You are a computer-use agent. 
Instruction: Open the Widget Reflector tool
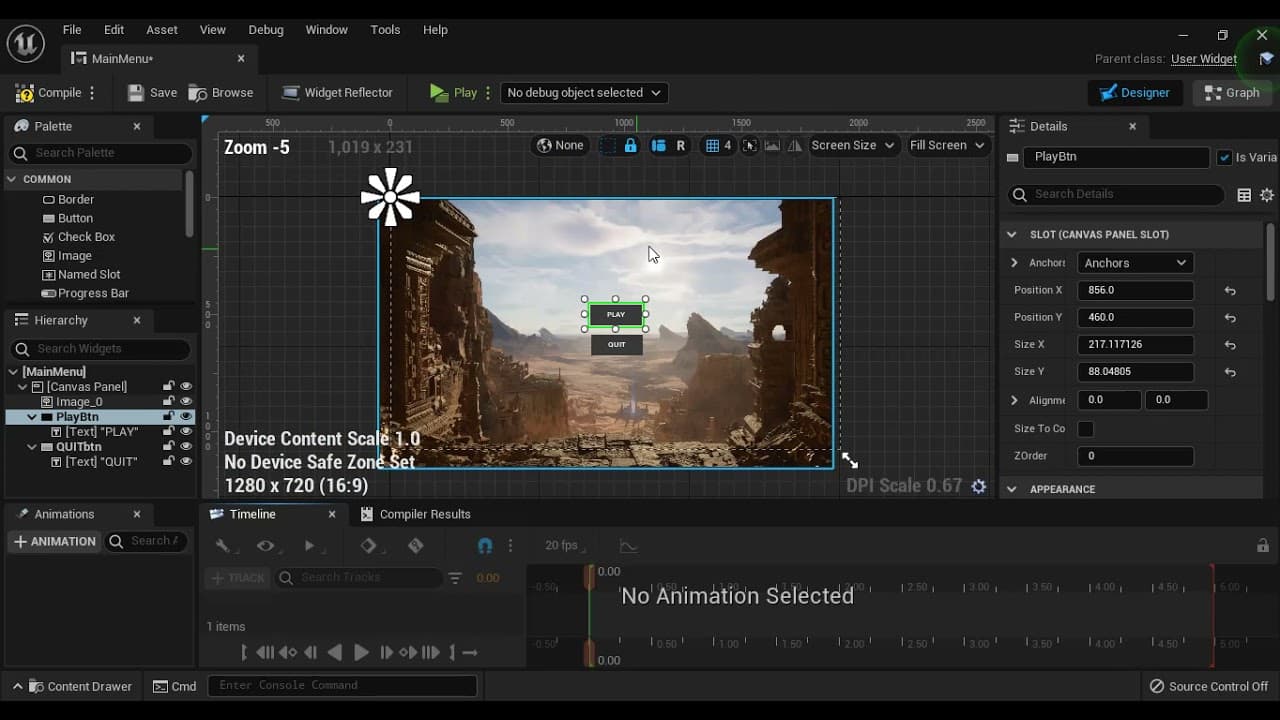[x=337, y=93]
